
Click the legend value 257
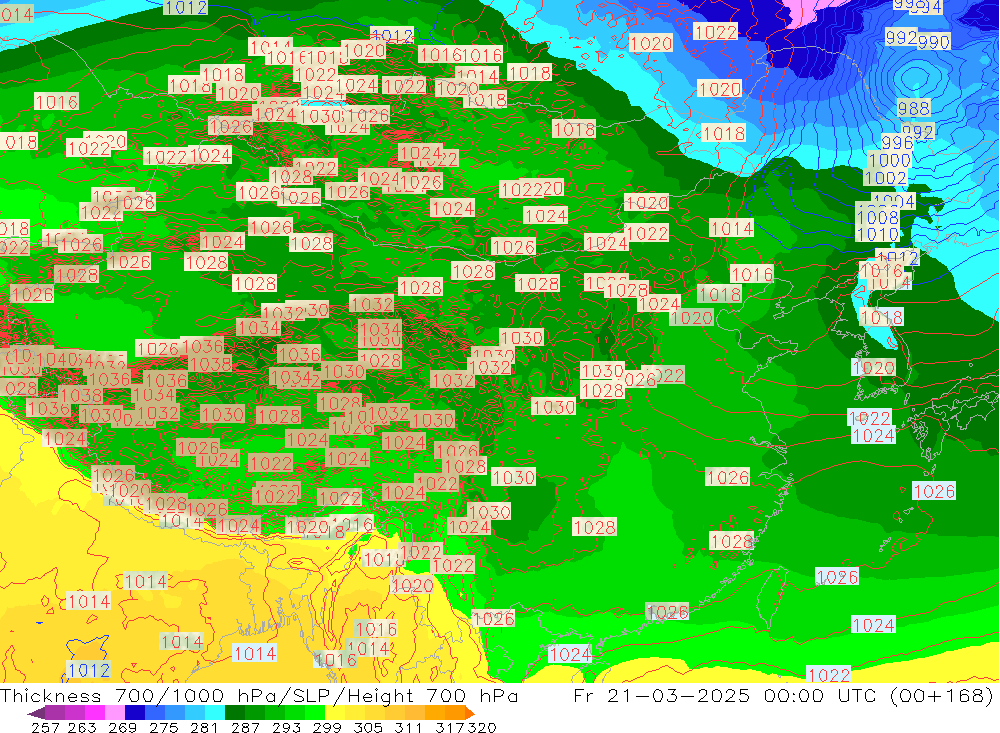pyautogui.click(x=45, y=727)
